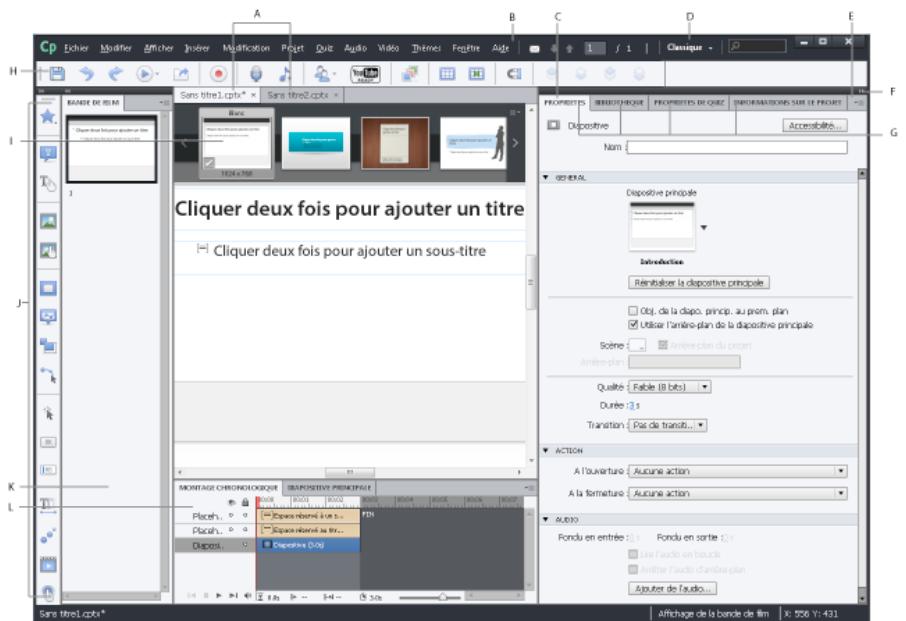This screenshot has height=621, width=906.
Task: Collapse the ACTION section
Action: [x=546, y=451]
